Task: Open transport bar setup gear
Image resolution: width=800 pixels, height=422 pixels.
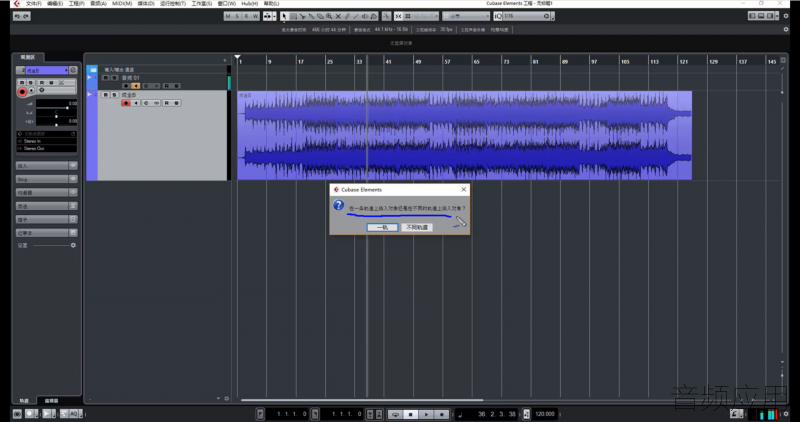Action: coord(786,414)
